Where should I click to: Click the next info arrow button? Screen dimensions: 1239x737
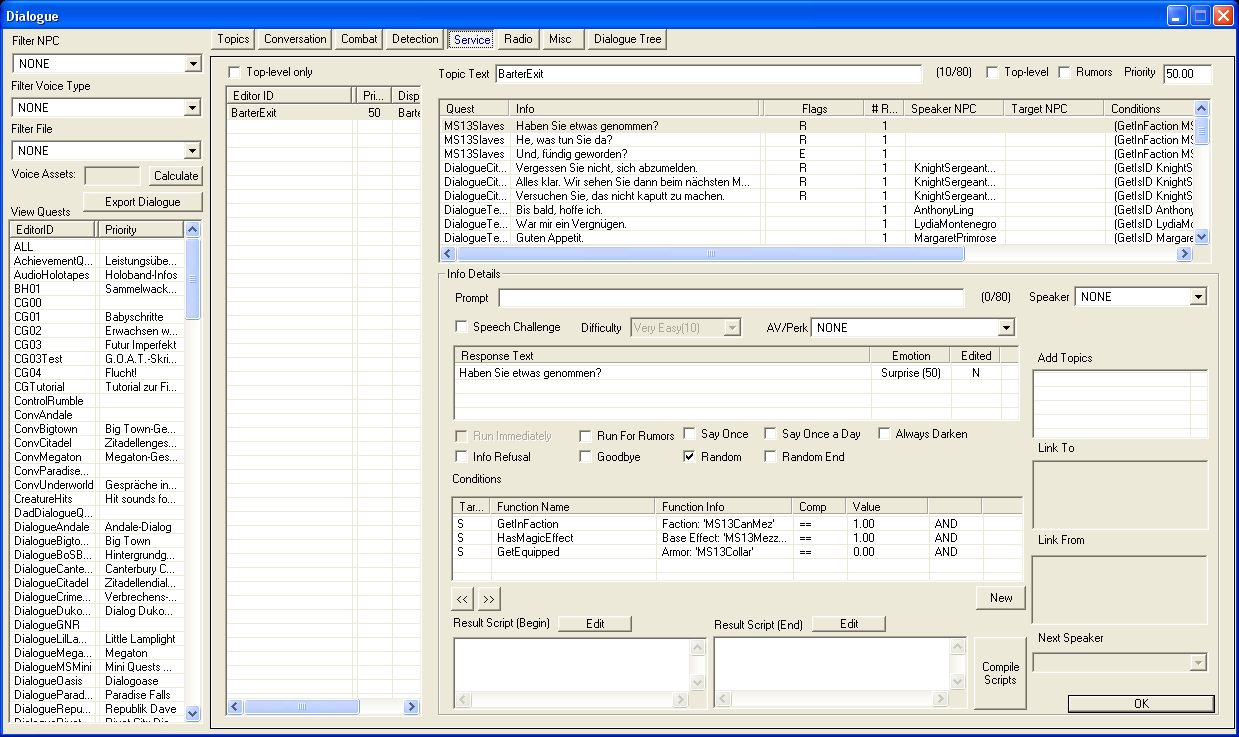(488, 599)
